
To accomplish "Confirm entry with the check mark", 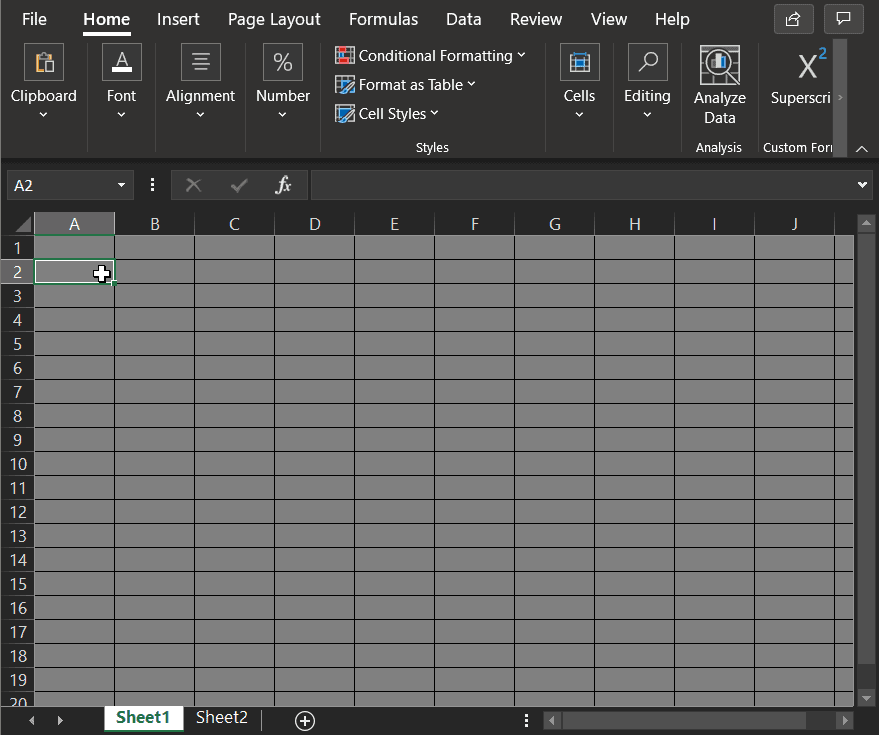I will click(239, 184).
